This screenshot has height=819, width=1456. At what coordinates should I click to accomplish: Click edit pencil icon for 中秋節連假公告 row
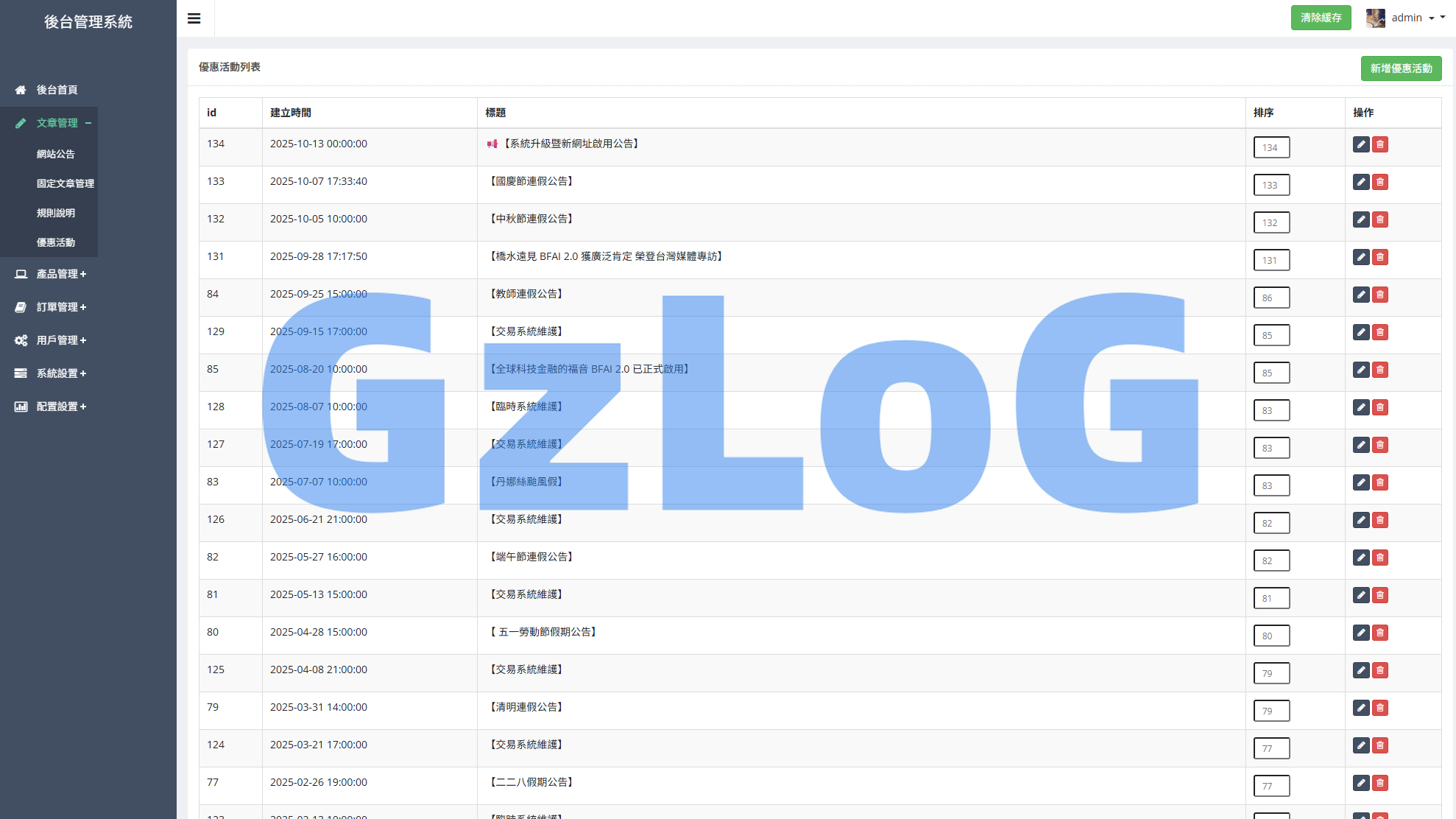pos(1360,219)
